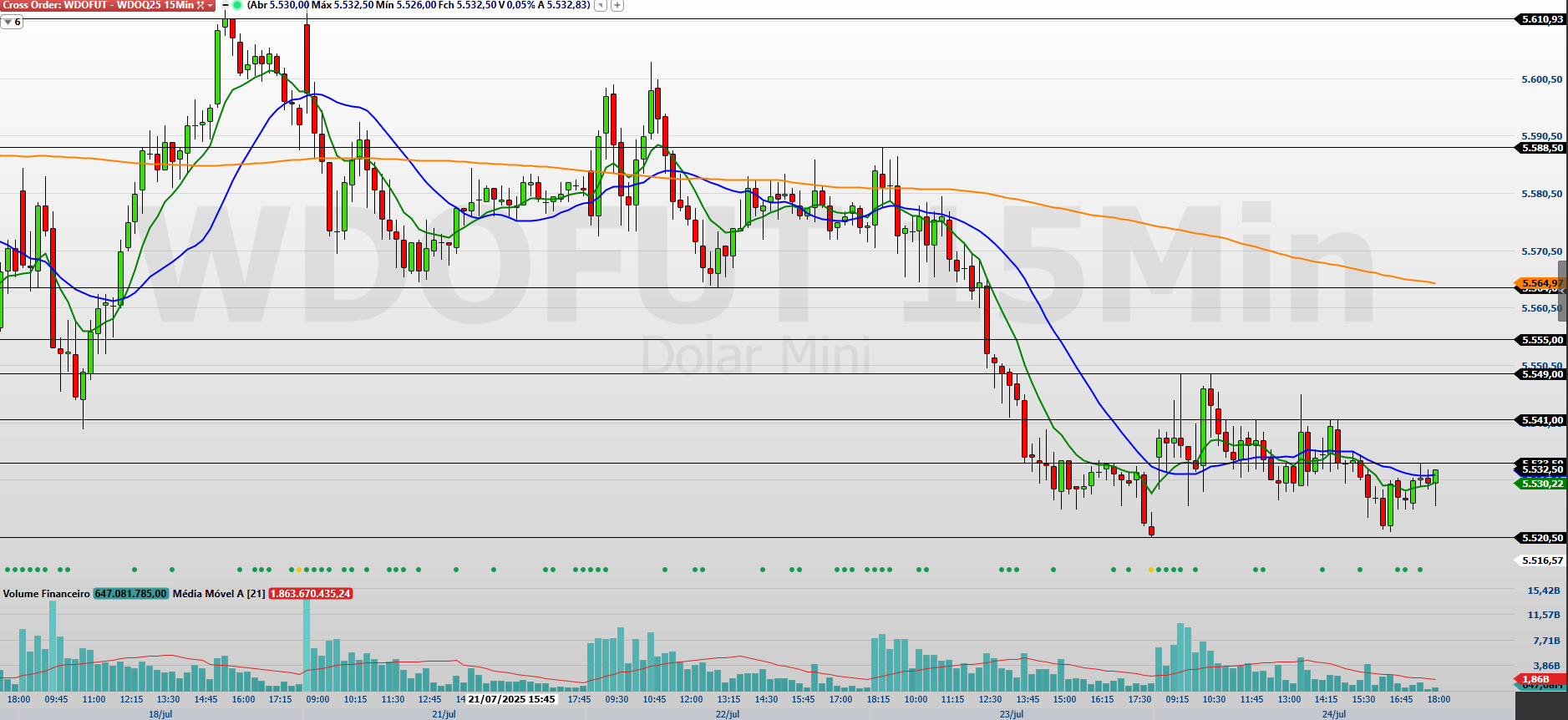This screenshot has width=1568, height=720.
Task: Click the vertical scrollbar handle on price axis
Action: tap(1562, 290)
